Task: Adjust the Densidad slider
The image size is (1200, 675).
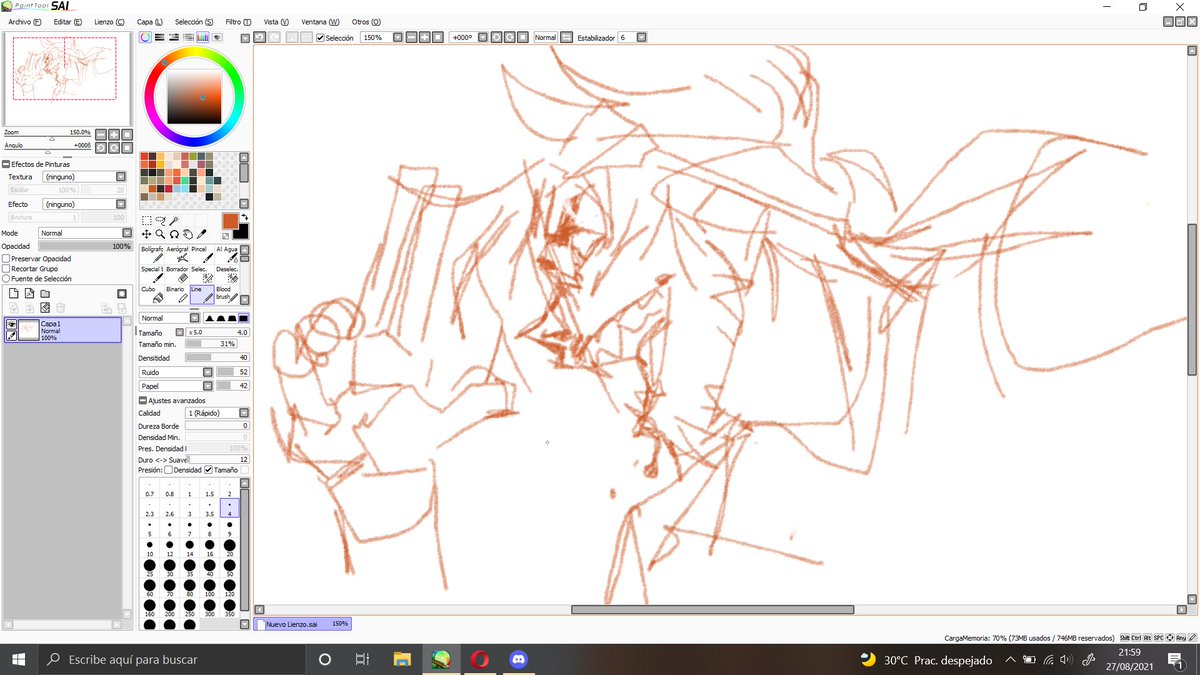Action: [x=217, y=357]
